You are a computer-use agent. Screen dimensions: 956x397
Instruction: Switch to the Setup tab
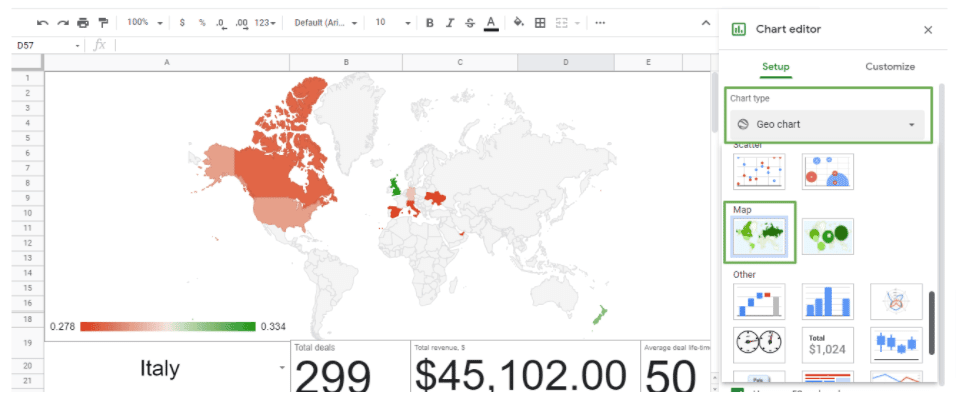pyautogui.click(x=776, y=66)
